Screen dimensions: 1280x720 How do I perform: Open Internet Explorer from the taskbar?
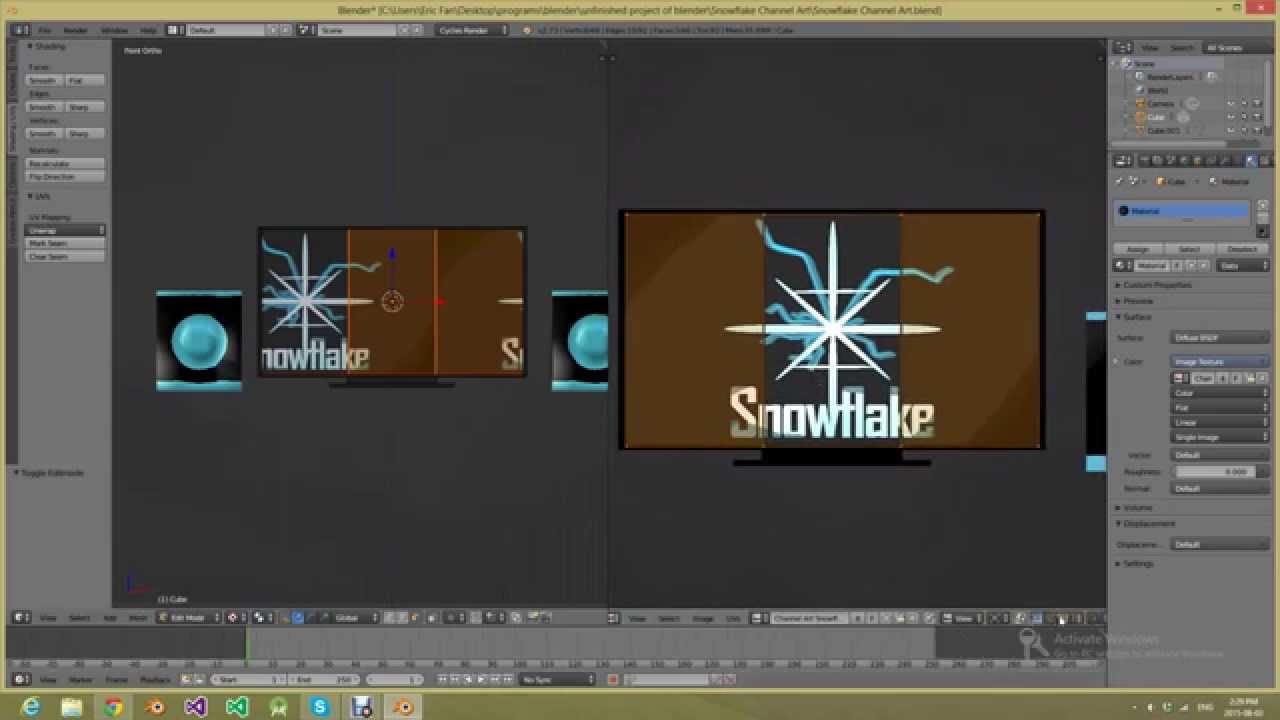point(30,707)
